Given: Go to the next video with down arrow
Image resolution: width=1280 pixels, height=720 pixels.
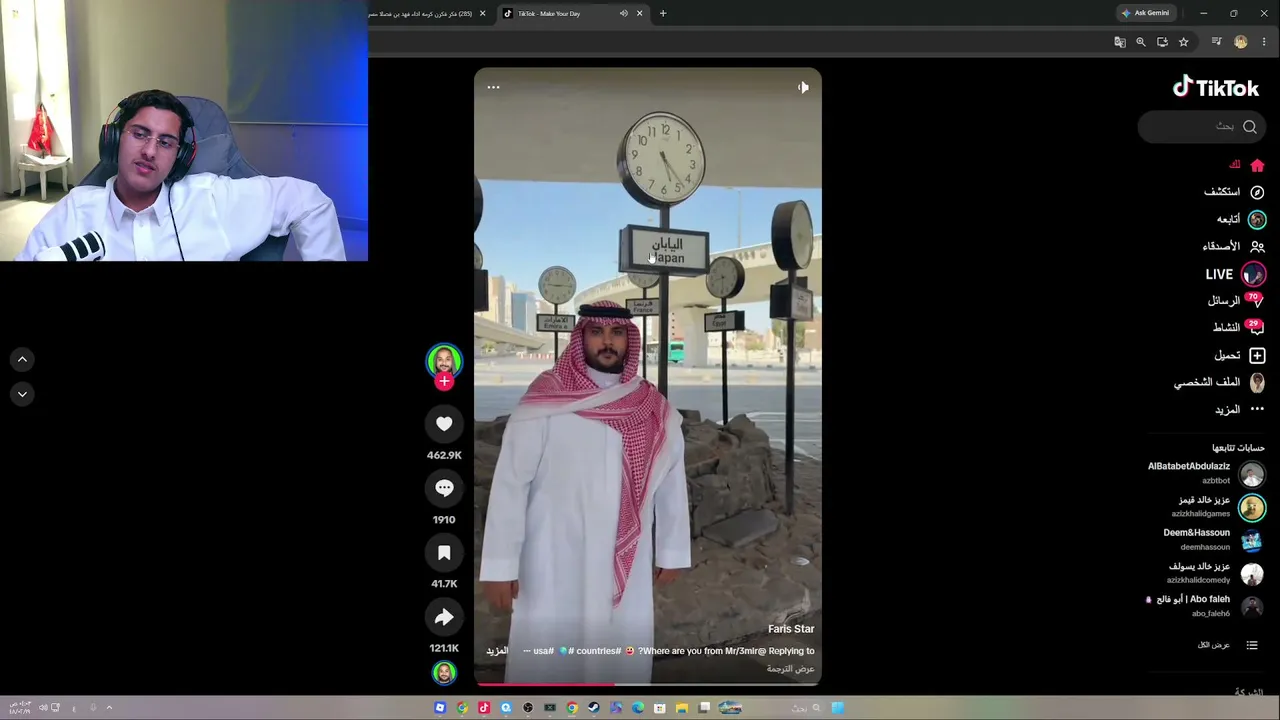Looking at the screenshot, I should [x=22, y=394].
